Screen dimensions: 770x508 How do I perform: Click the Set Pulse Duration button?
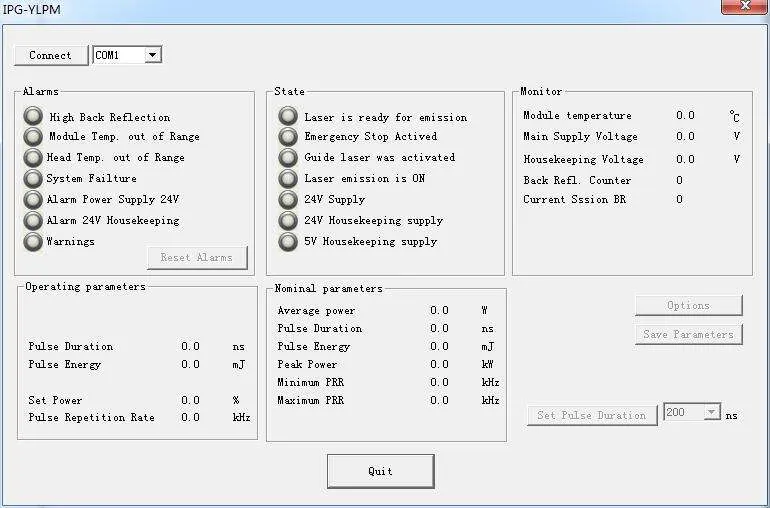point(592,415)
